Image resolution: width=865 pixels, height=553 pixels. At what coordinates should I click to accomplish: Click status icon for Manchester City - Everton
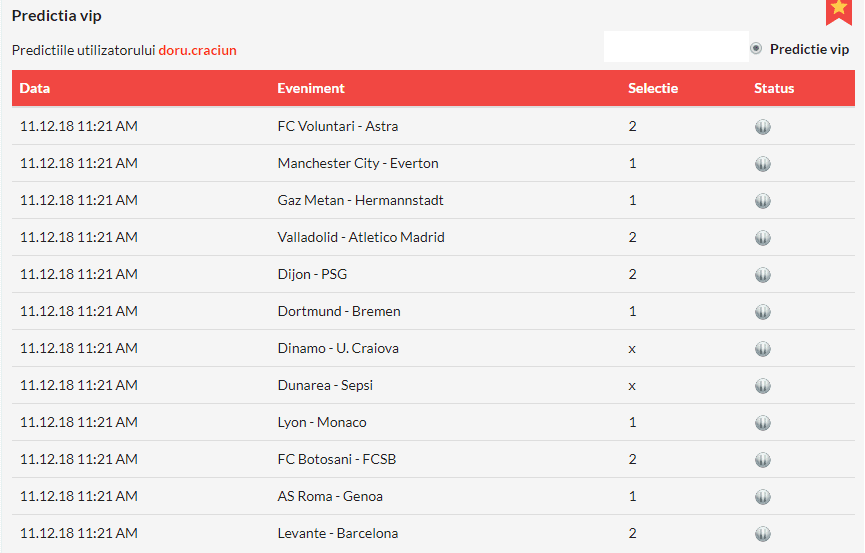pos(763,164)
